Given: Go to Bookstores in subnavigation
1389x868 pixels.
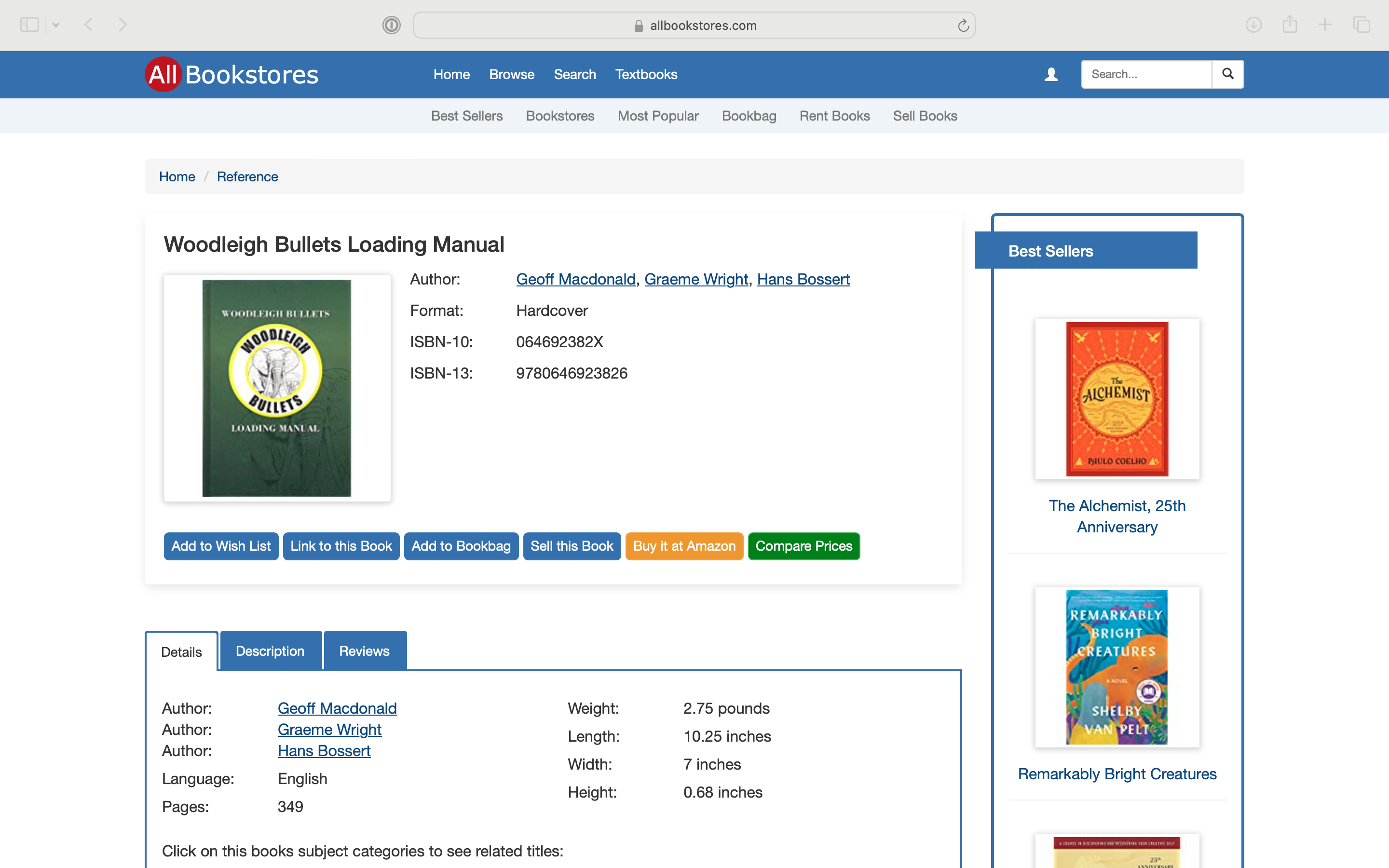Looking at the screenshot, I should point(560,116).
